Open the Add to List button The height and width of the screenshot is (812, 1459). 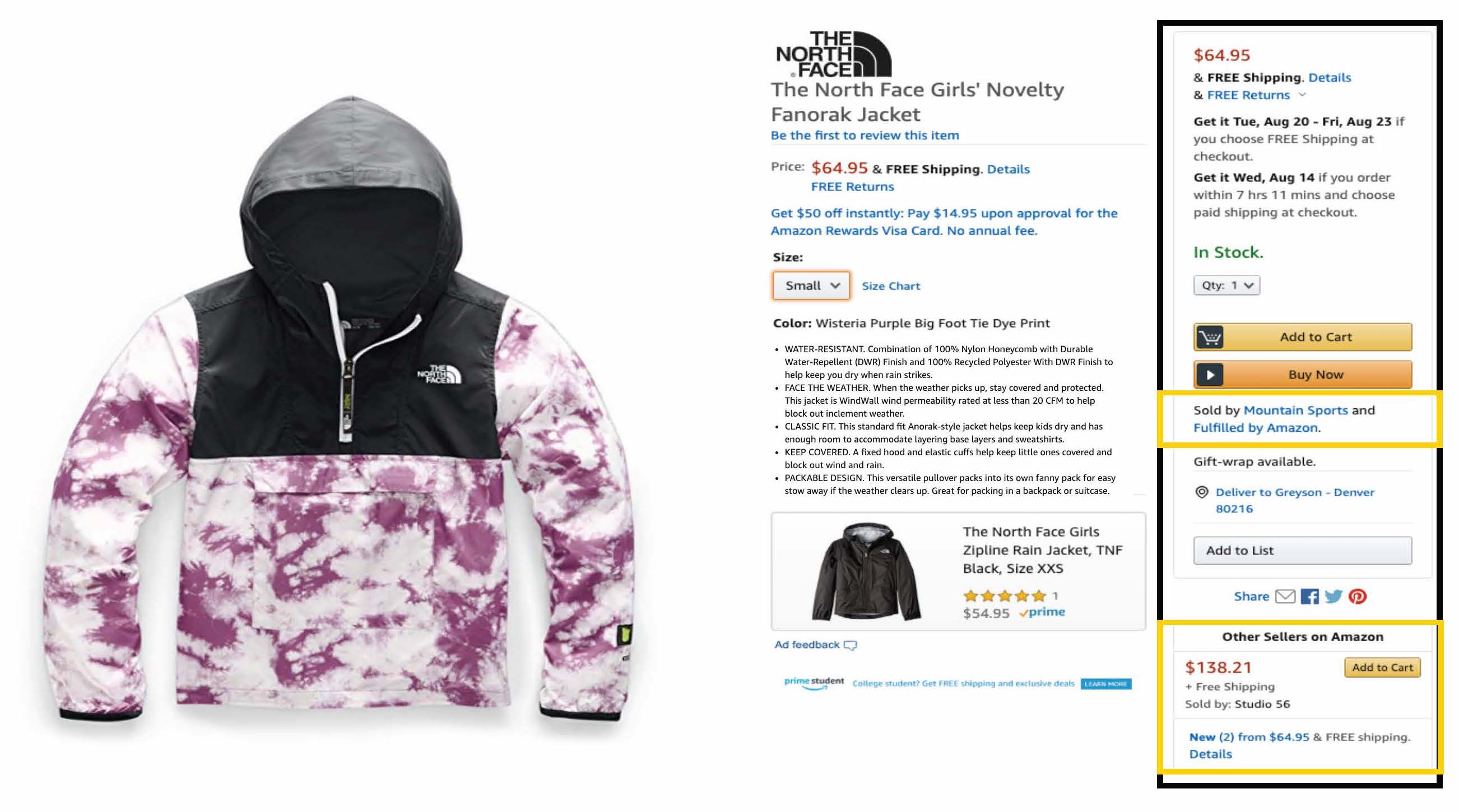click(1303, 550)
